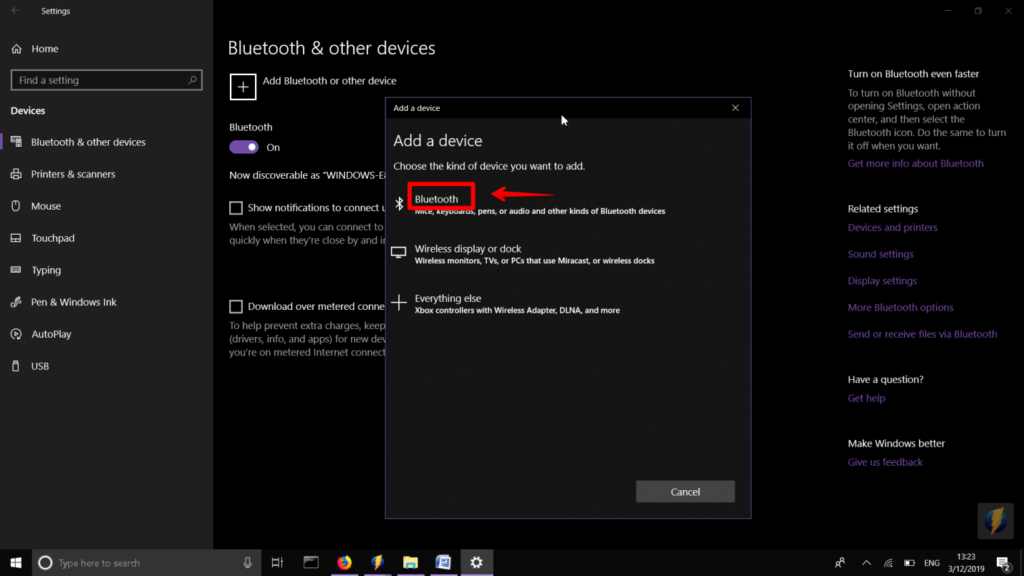Click the search magnifier in Find a setting
Screen dimensions: 1024x576
click(x=192, y=80)
